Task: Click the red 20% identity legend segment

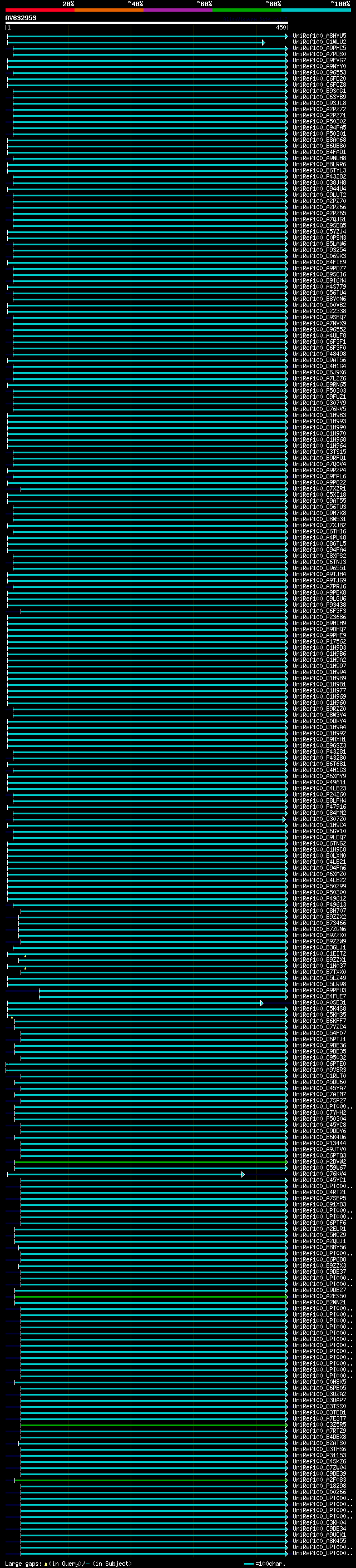Action: pyautogui.click(x=40, y=10)
